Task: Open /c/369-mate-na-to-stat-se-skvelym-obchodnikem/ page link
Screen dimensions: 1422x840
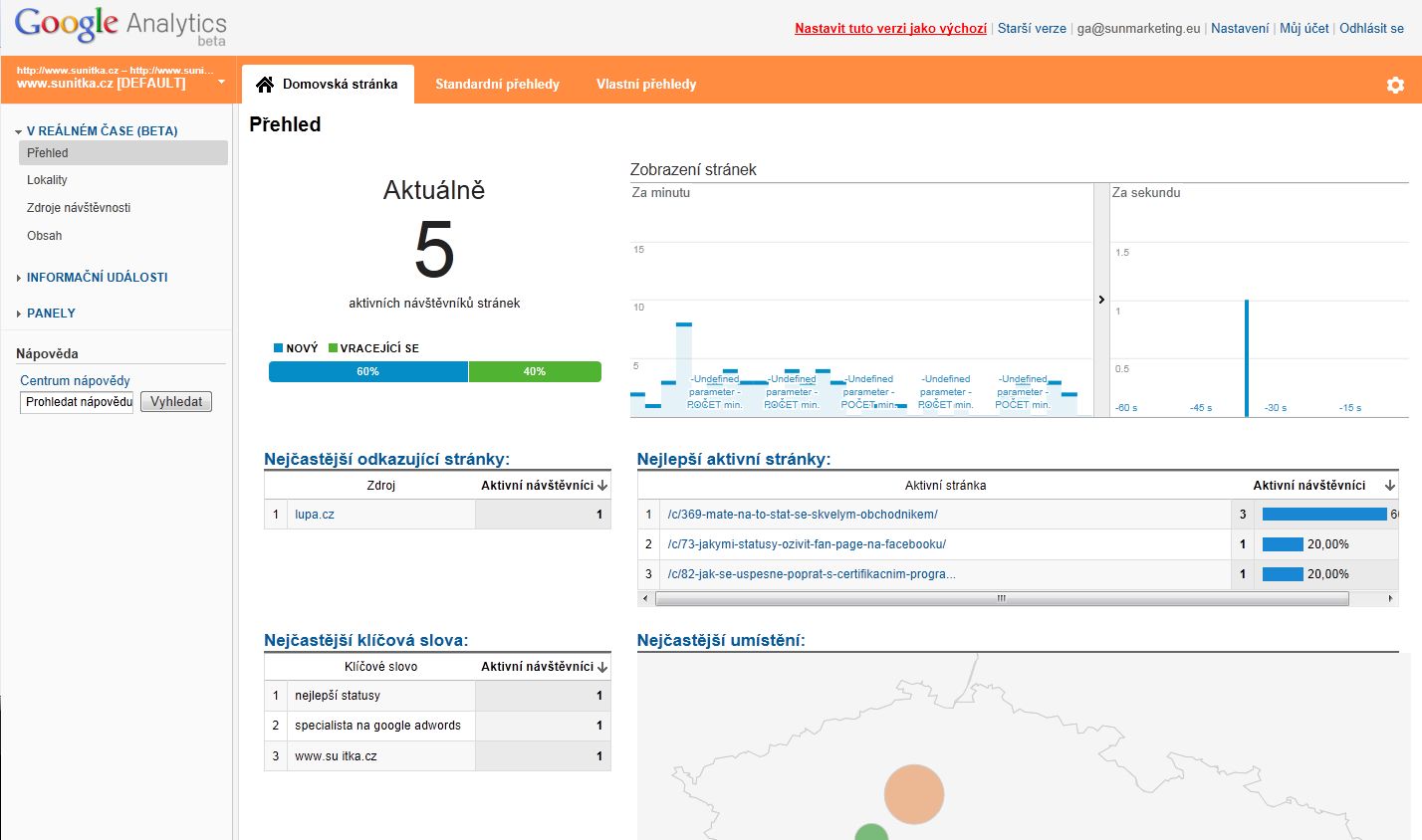Action: (803, 515)
